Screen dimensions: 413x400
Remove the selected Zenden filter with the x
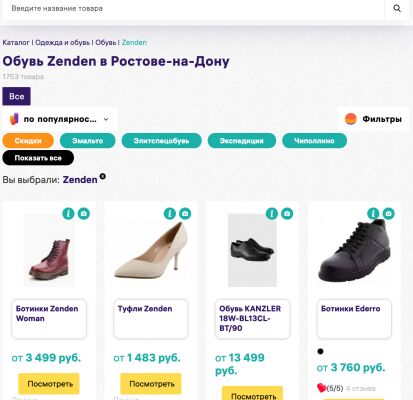click(103, 176)
